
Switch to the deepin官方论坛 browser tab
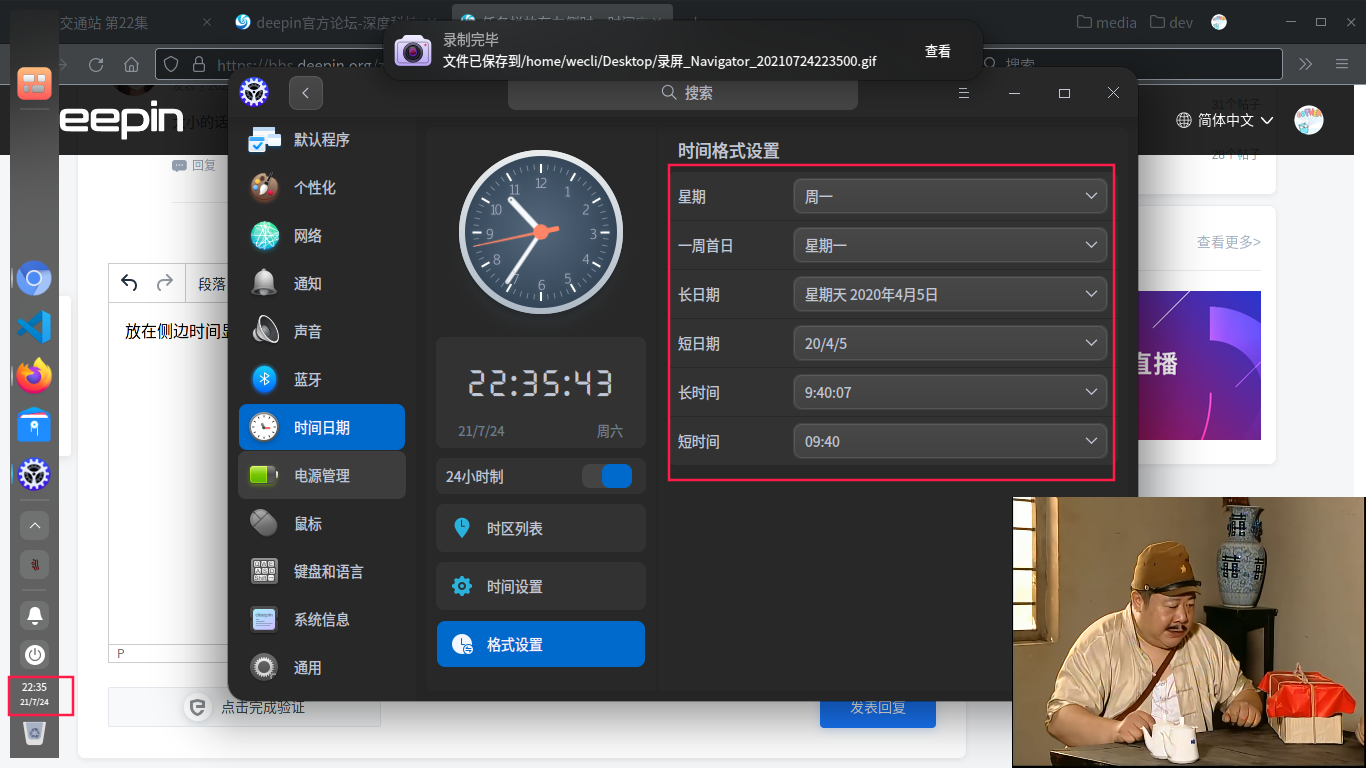[334, 22]
